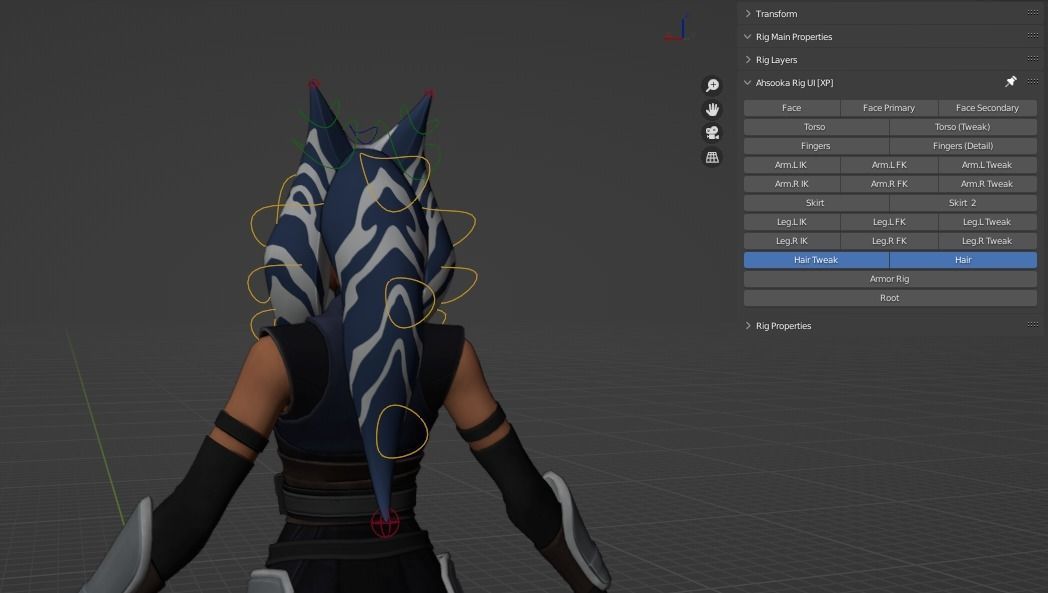Disable the Hair layer
The width and height of the screenshot is (1048, 593).
click(963, 260)
